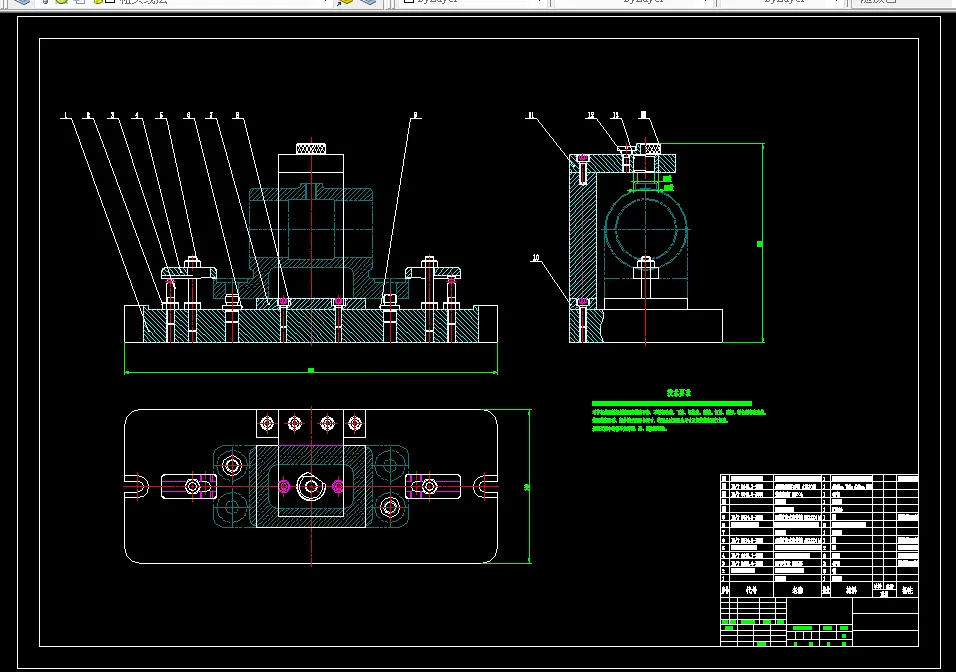Click the knurled knob atop front view
The height and width of the screenshot is (672, 956).
tap(310, 150)
